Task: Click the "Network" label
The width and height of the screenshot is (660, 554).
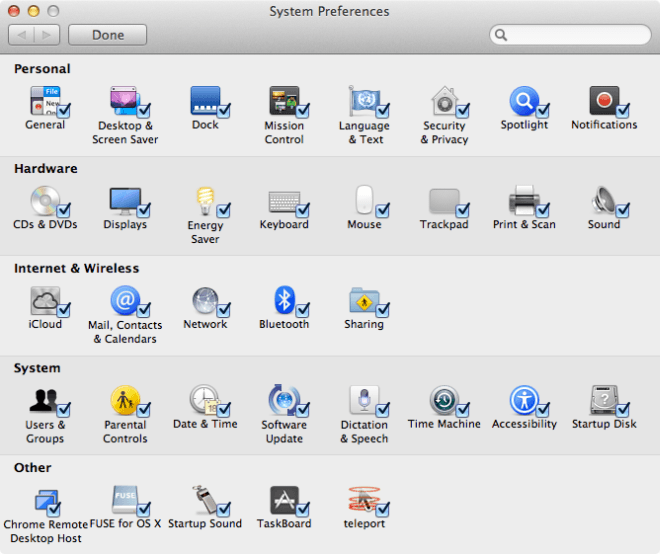Action: [x=205, y=324]
